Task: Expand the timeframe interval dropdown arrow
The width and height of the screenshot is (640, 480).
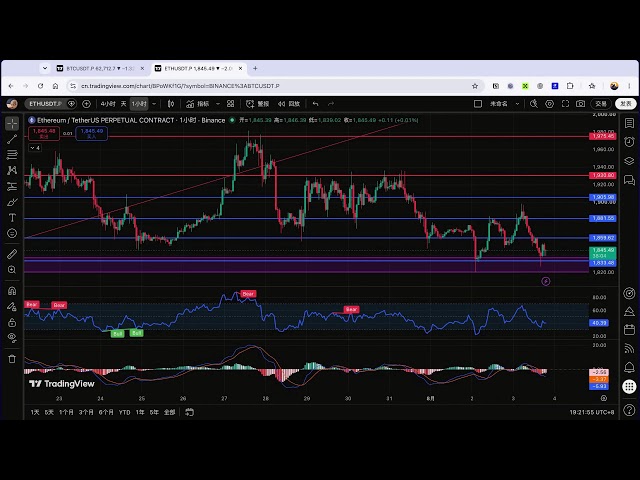Action: coord(154,104)
